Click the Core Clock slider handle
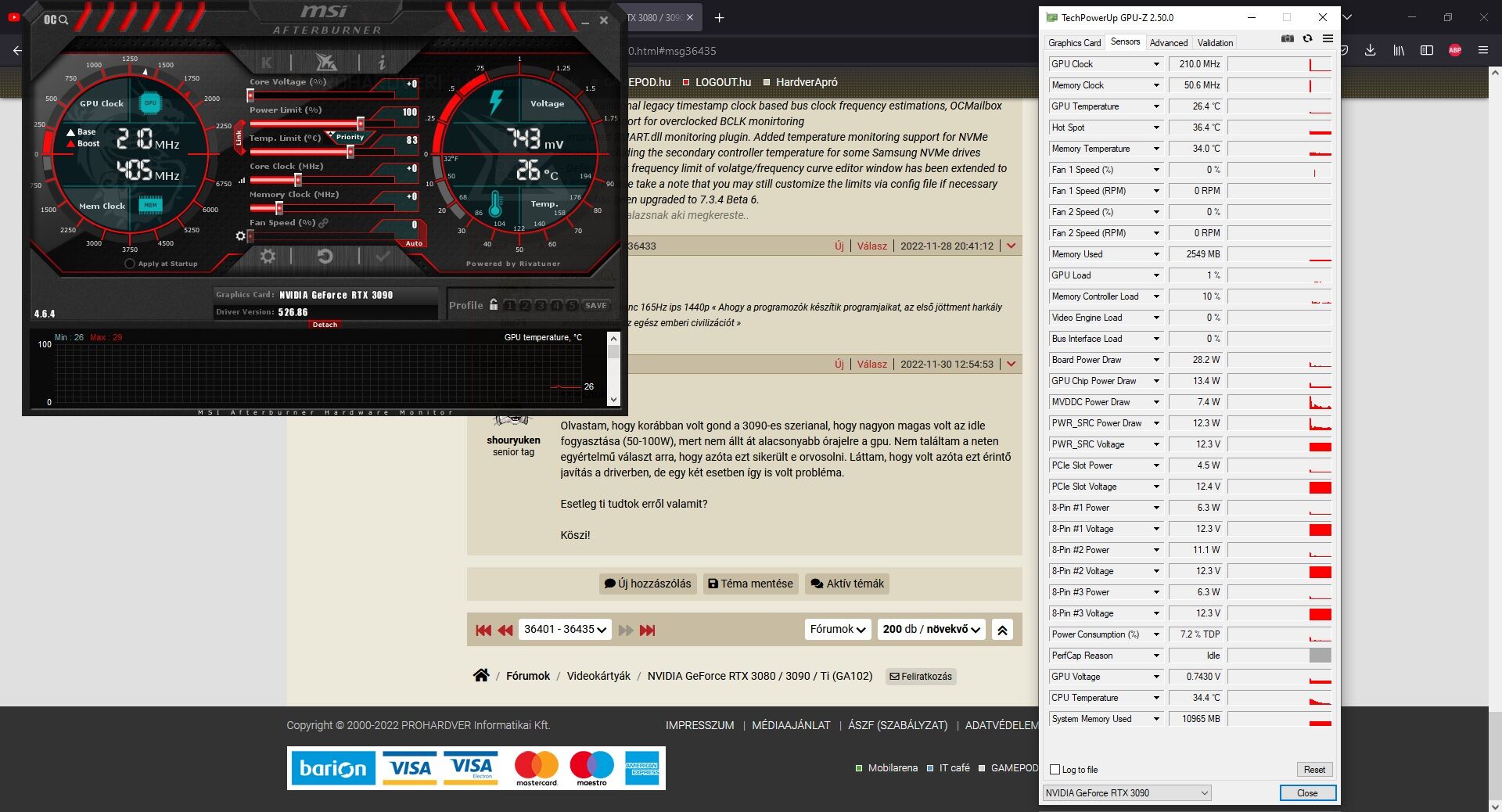Image resolution: width=1502 pixels, height=812 pixels. [x=297, y=180]
